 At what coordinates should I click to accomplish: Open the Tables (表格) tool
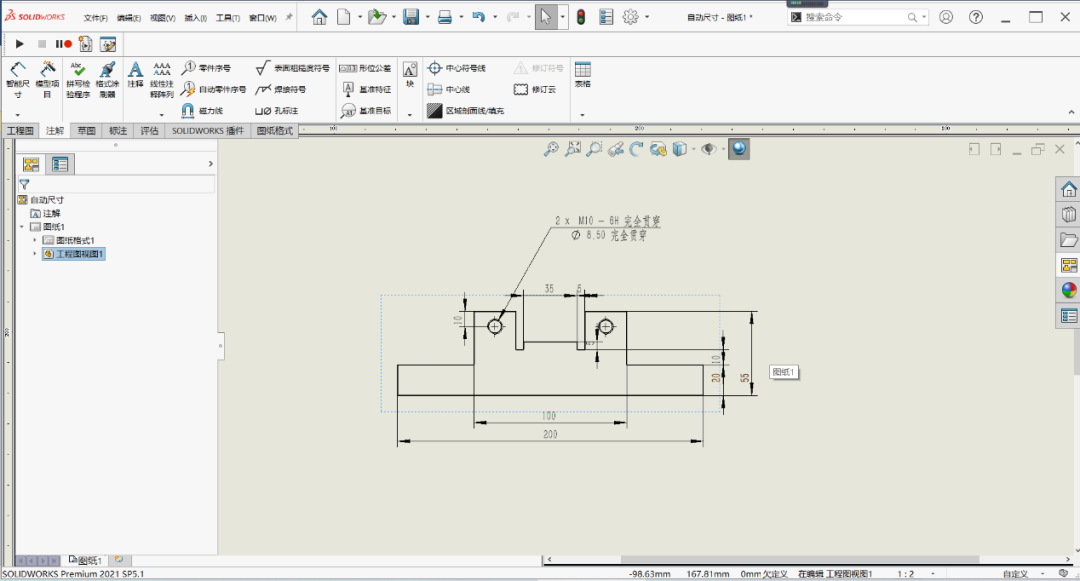(583, 74)
